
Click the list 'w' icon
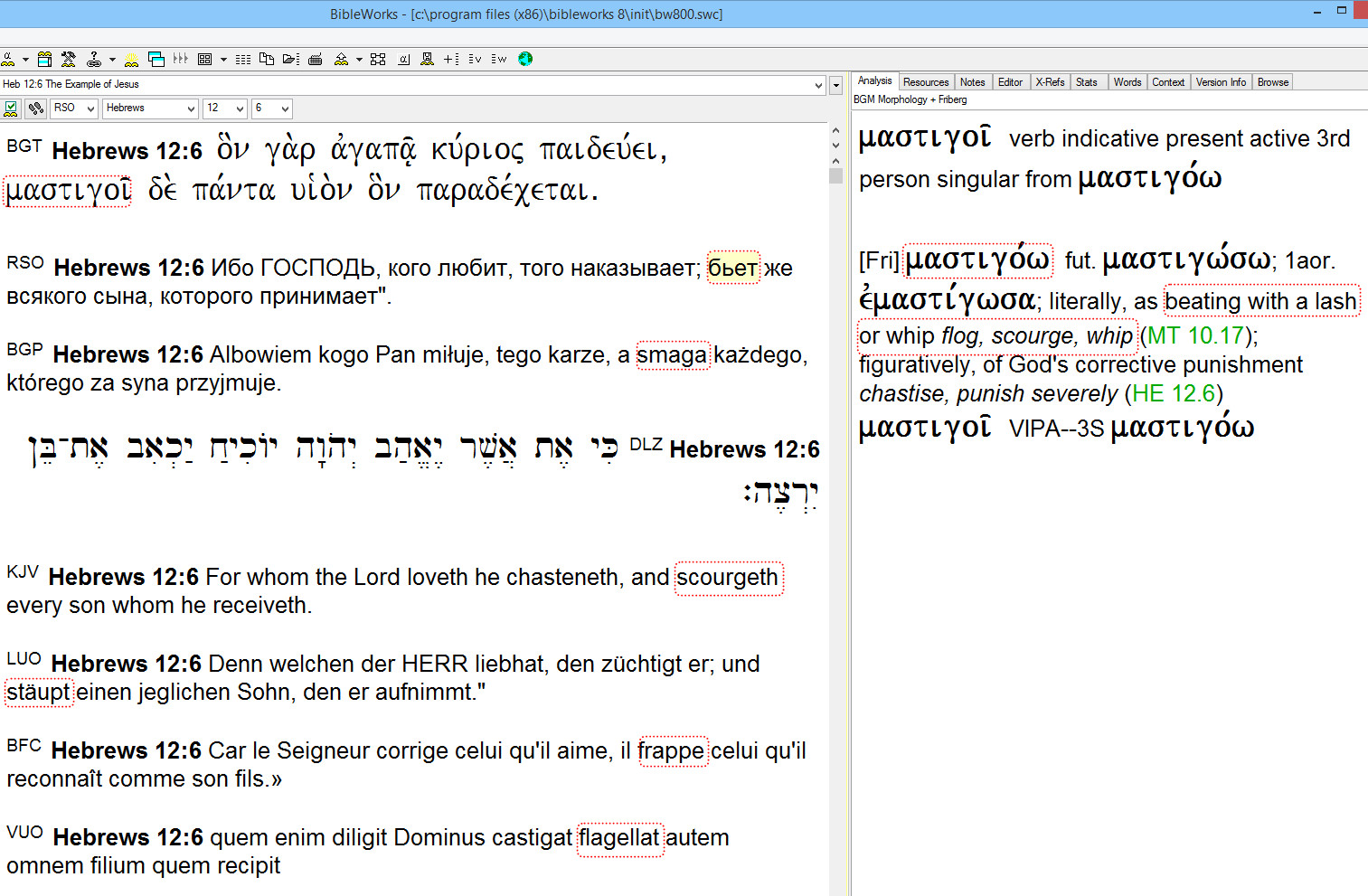click(499, 59)
